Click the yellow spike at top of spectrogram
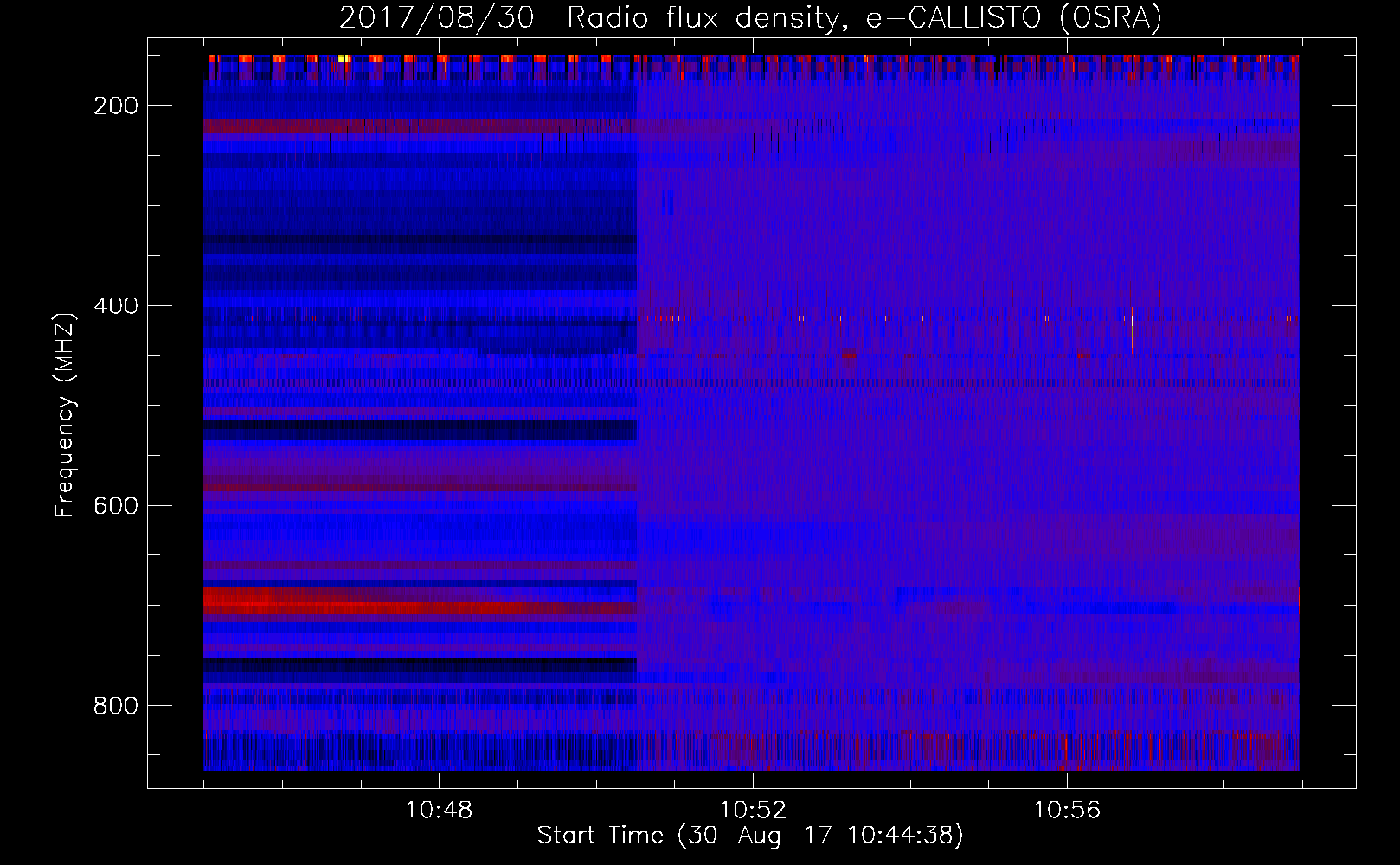1400x865 pixels. click(x=343, y=59)
